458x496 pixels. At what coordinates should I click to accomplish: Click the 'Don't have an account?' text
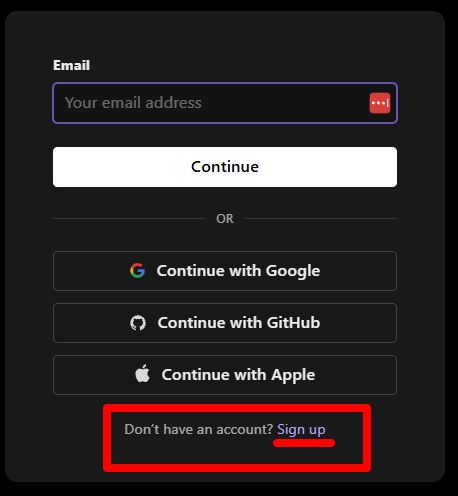[x=199, y=429]
